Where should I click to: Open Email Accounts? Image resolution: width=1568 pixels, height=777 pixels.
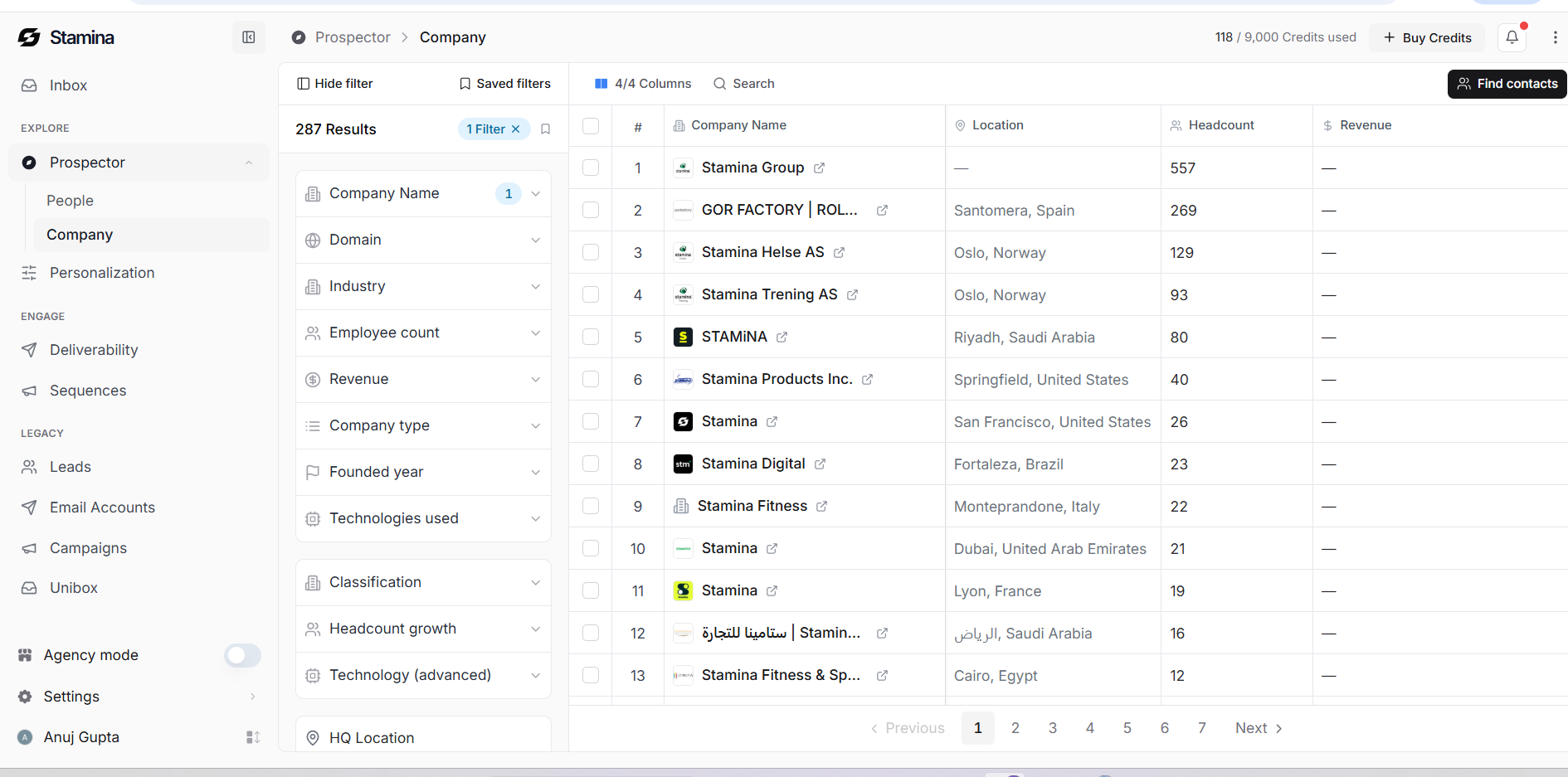click(139, 507)
